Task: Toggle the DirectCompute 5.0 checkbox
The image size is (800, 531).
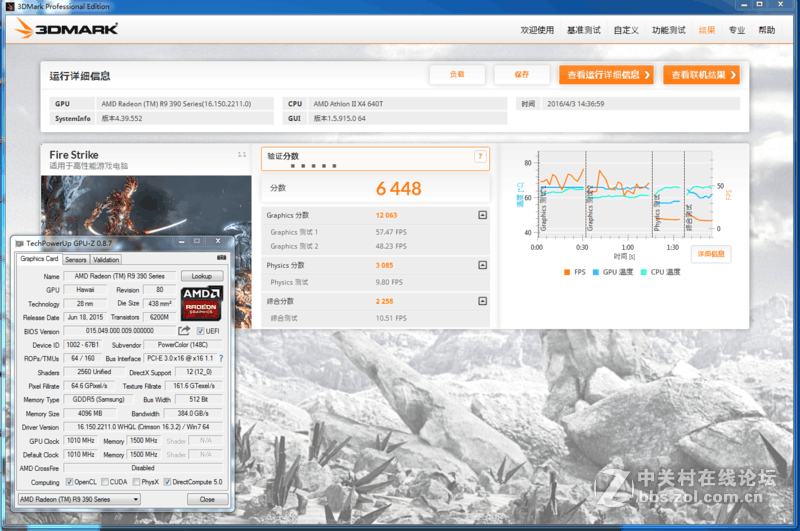Action: [167, 482]
